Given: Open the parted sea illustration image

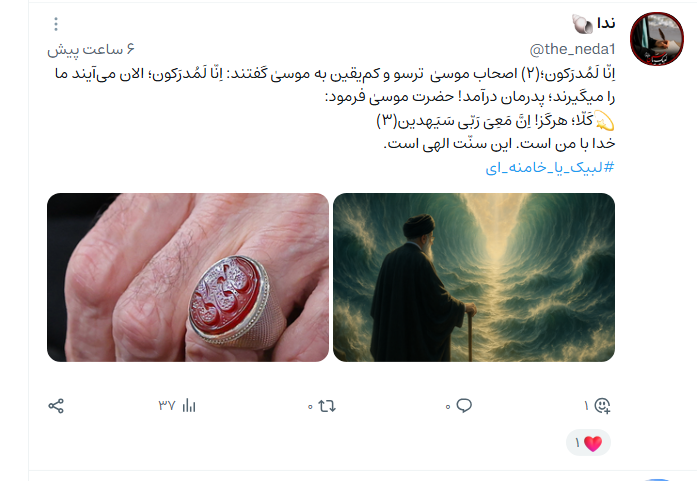Looking at the screenshot, I should click(x=474, y=277).
